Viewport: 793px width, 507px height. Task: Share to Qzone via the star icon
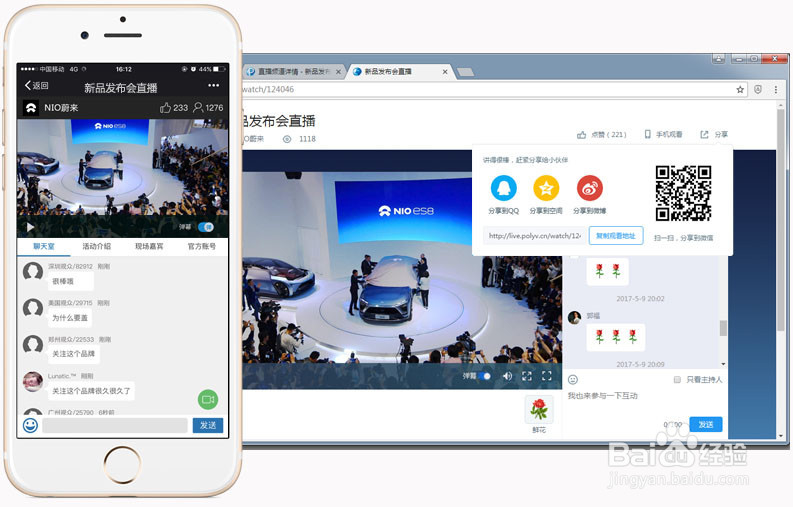[x=546, y=188]
